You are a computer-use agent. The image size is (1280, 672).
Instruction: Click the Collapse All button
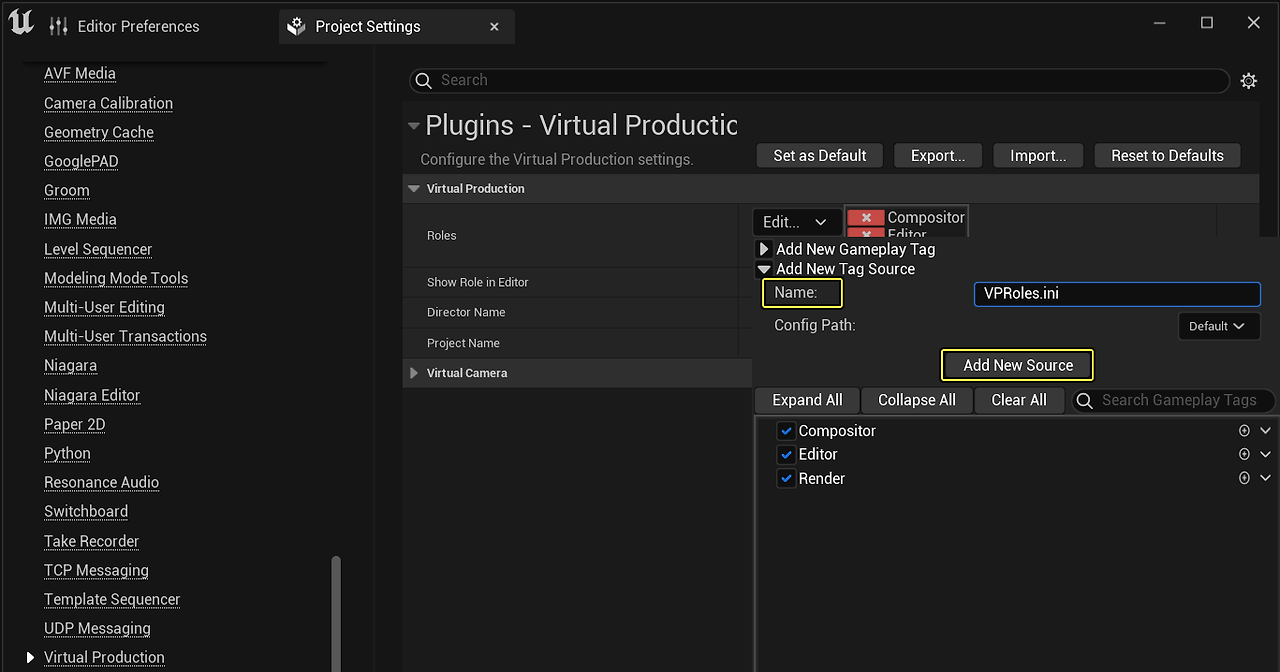[916, 400]
